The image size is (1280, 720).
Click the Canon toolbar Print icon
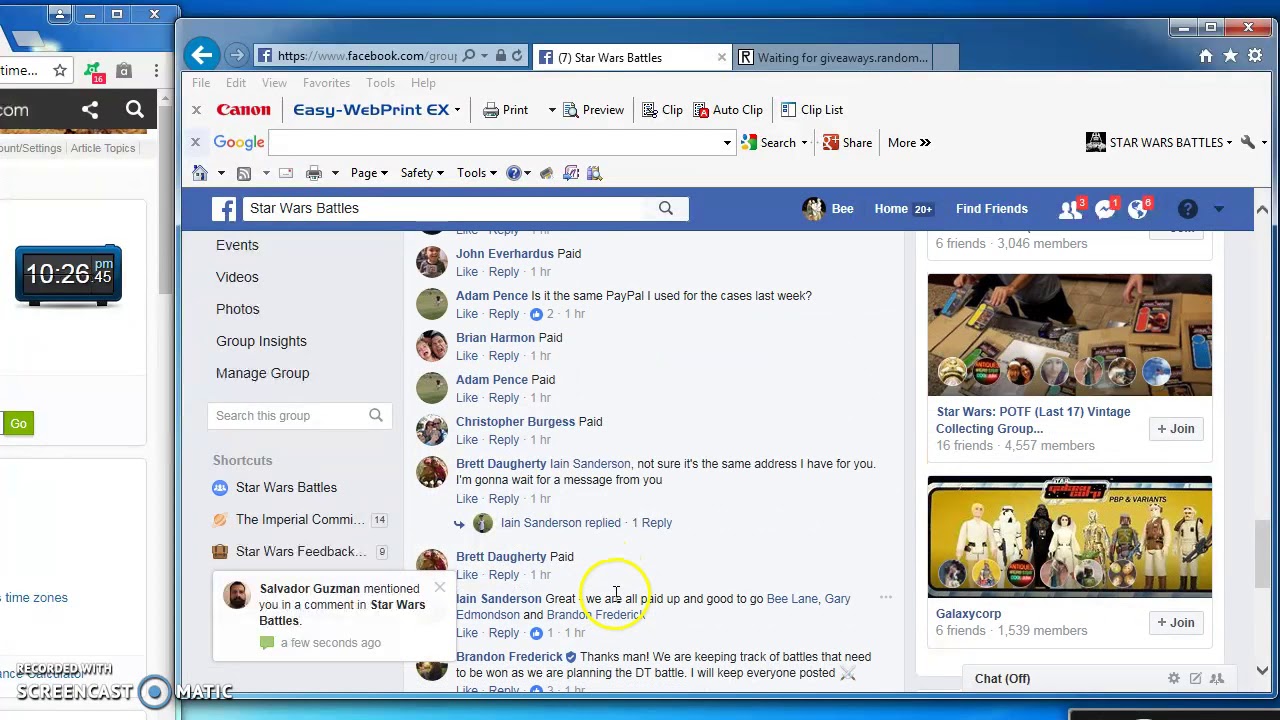tap(491, 110)
